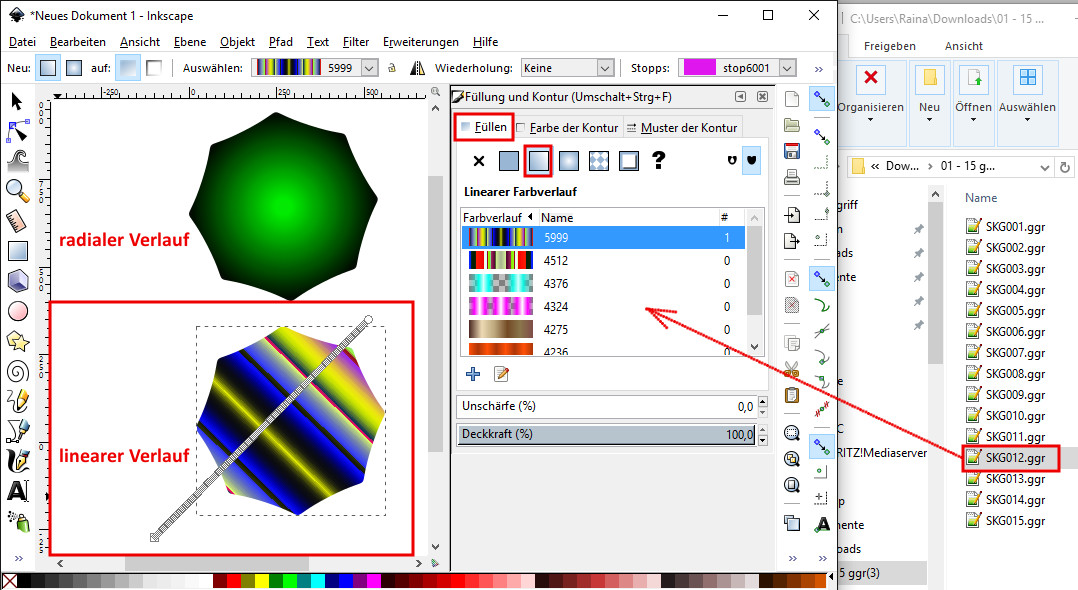1078x590 pixels.
Task: Select the spiral tool
Action: pyautogui.click(x=17, y=371)
